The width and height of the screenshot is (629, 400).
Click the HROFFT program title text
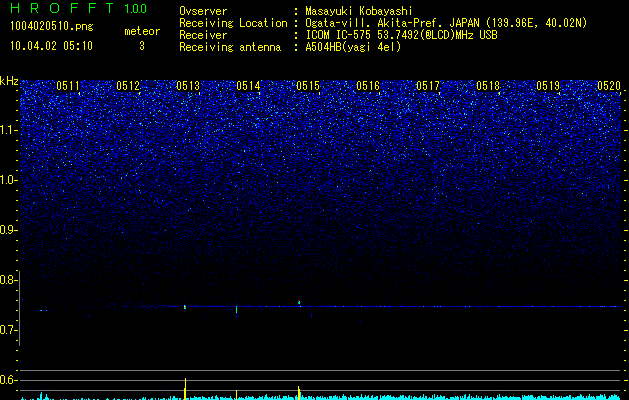(x=62, y=8)
